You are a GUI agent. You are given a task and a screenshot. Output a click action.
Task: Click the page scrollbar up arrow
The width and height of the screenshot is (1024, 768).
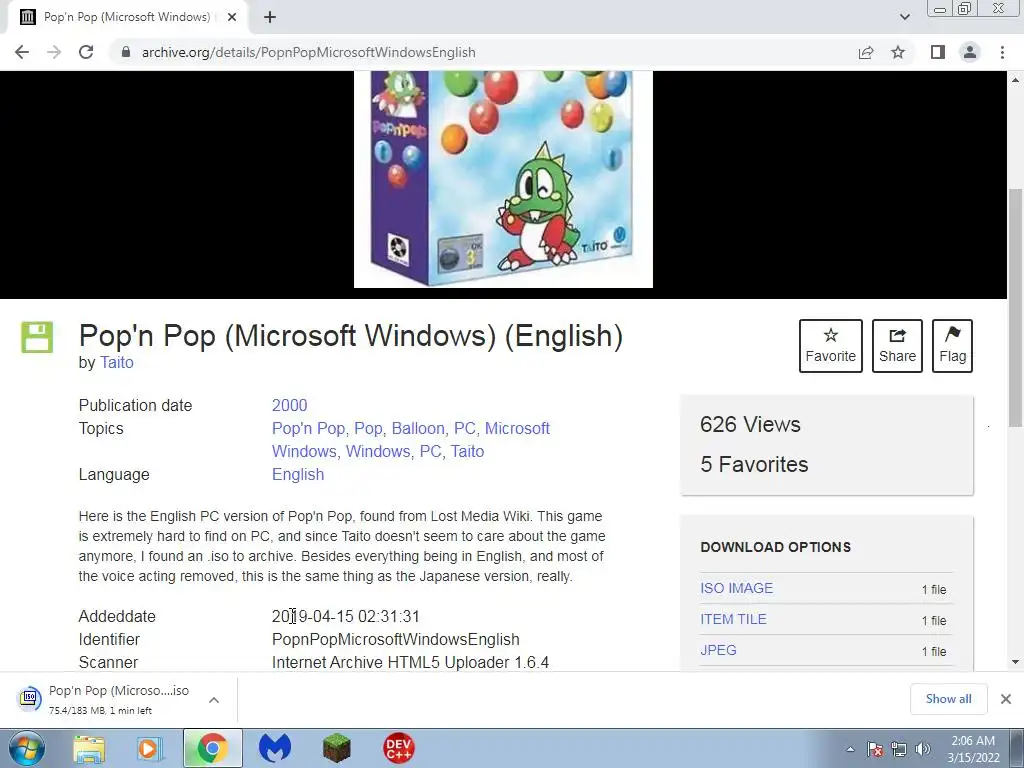(1016, 80)
